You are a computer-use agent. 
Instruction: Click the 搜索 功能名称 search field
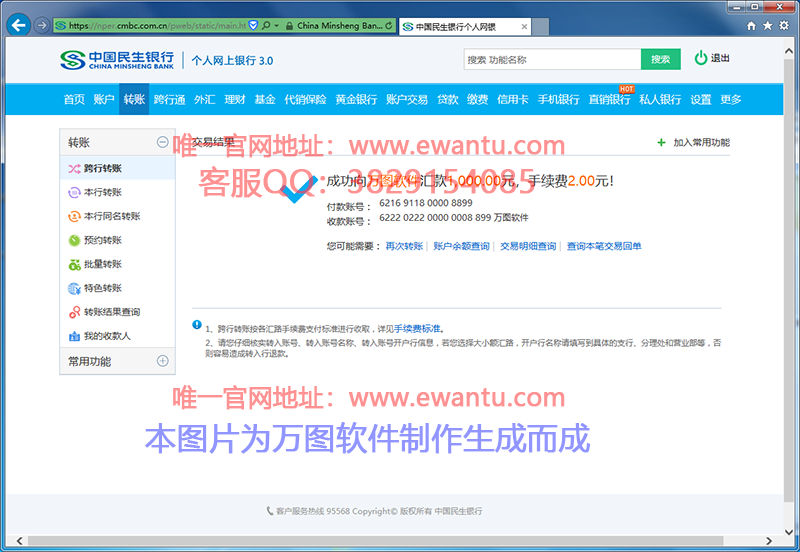[x=552, y=59]
